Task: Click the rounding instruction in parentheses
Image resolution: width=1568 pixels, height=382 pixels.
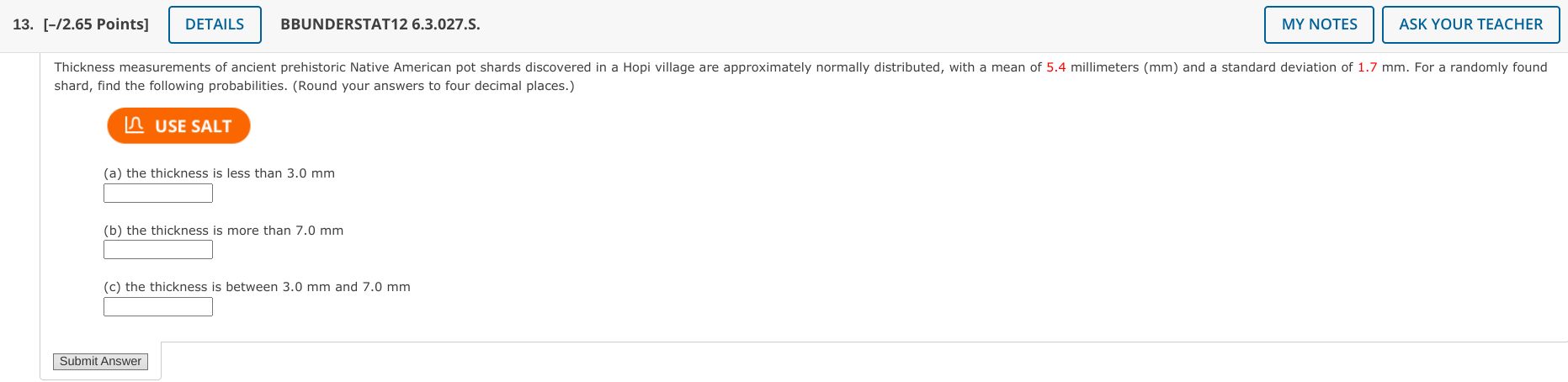Action: (433, 86)
